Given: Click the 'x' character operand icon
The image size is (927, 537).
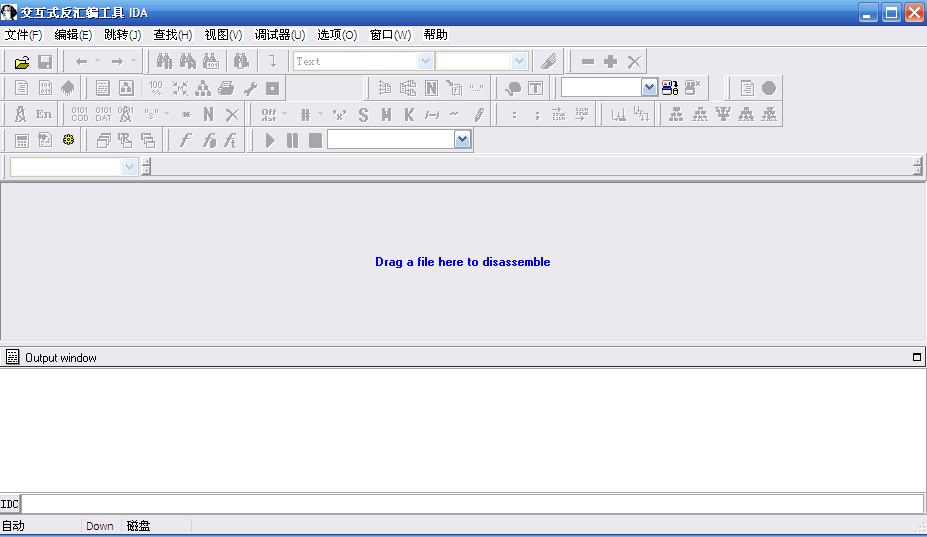Looking at the screenshot, I should (339, 114).
